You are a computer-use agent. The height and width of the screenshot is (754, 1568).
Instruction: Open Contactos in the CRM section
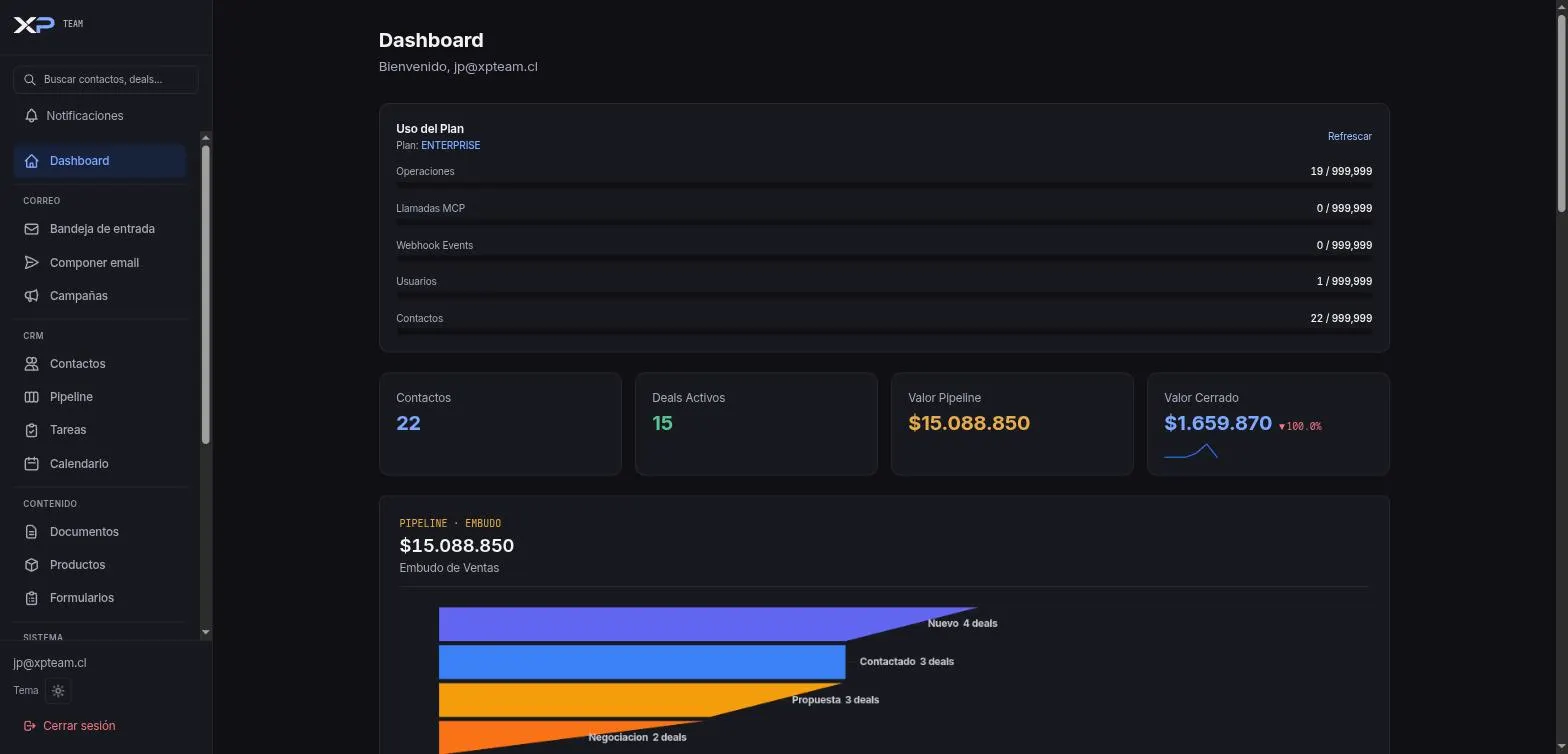[x=100, y=364]
